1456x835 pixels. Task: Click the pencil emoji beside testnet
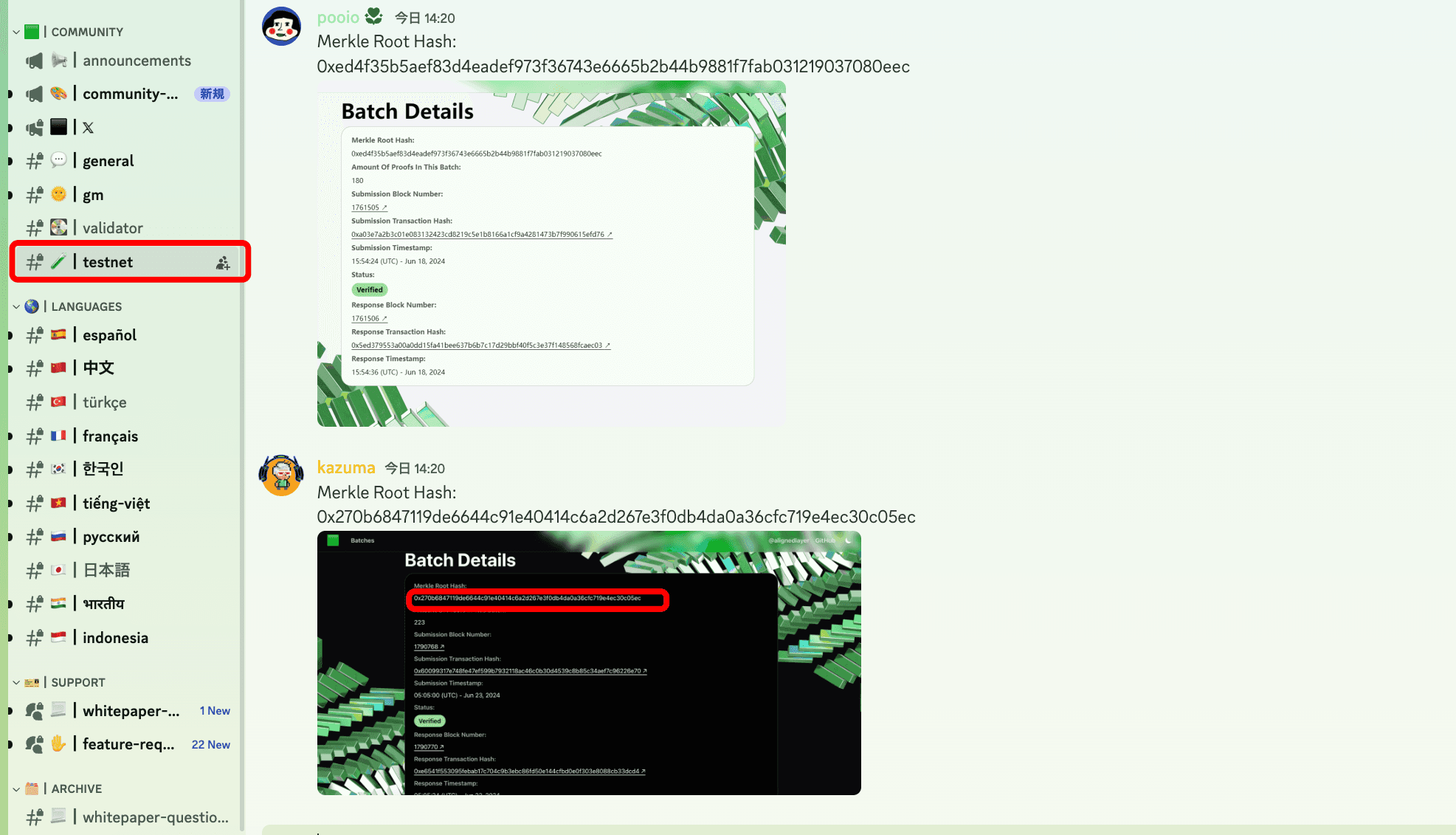[59, 261]
